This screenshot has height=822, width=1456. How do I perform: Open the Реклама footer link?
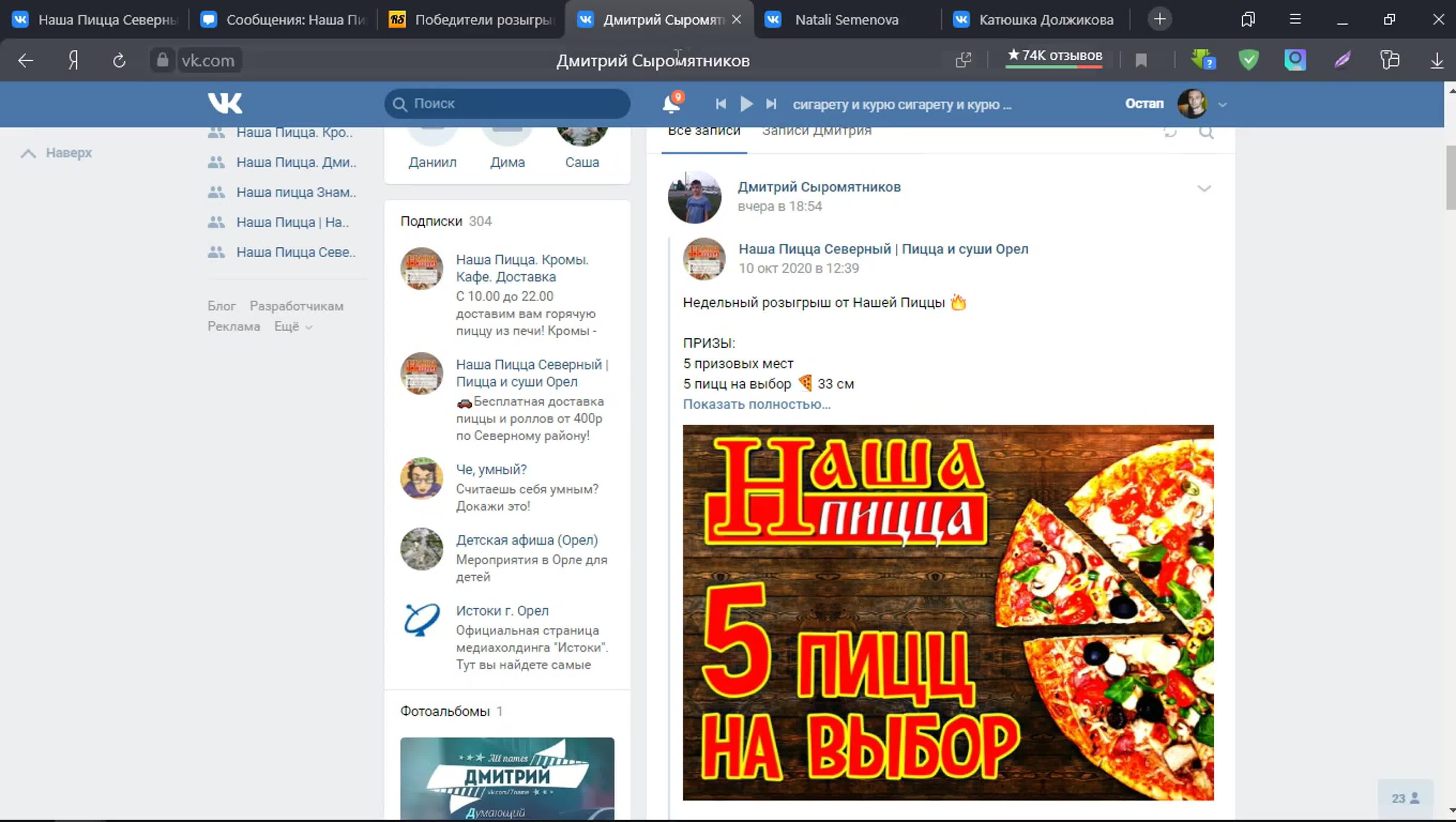click(x=234, y=327)
